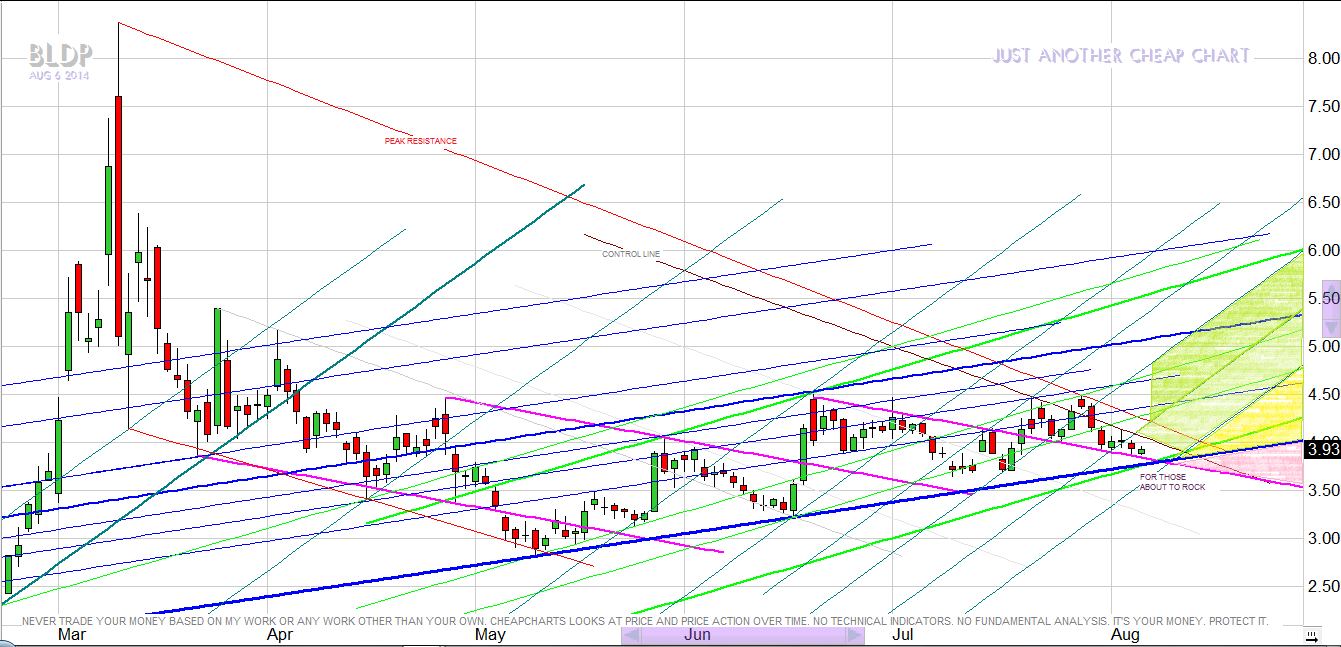Click the Aug label on time axis

pos(1125,635)
